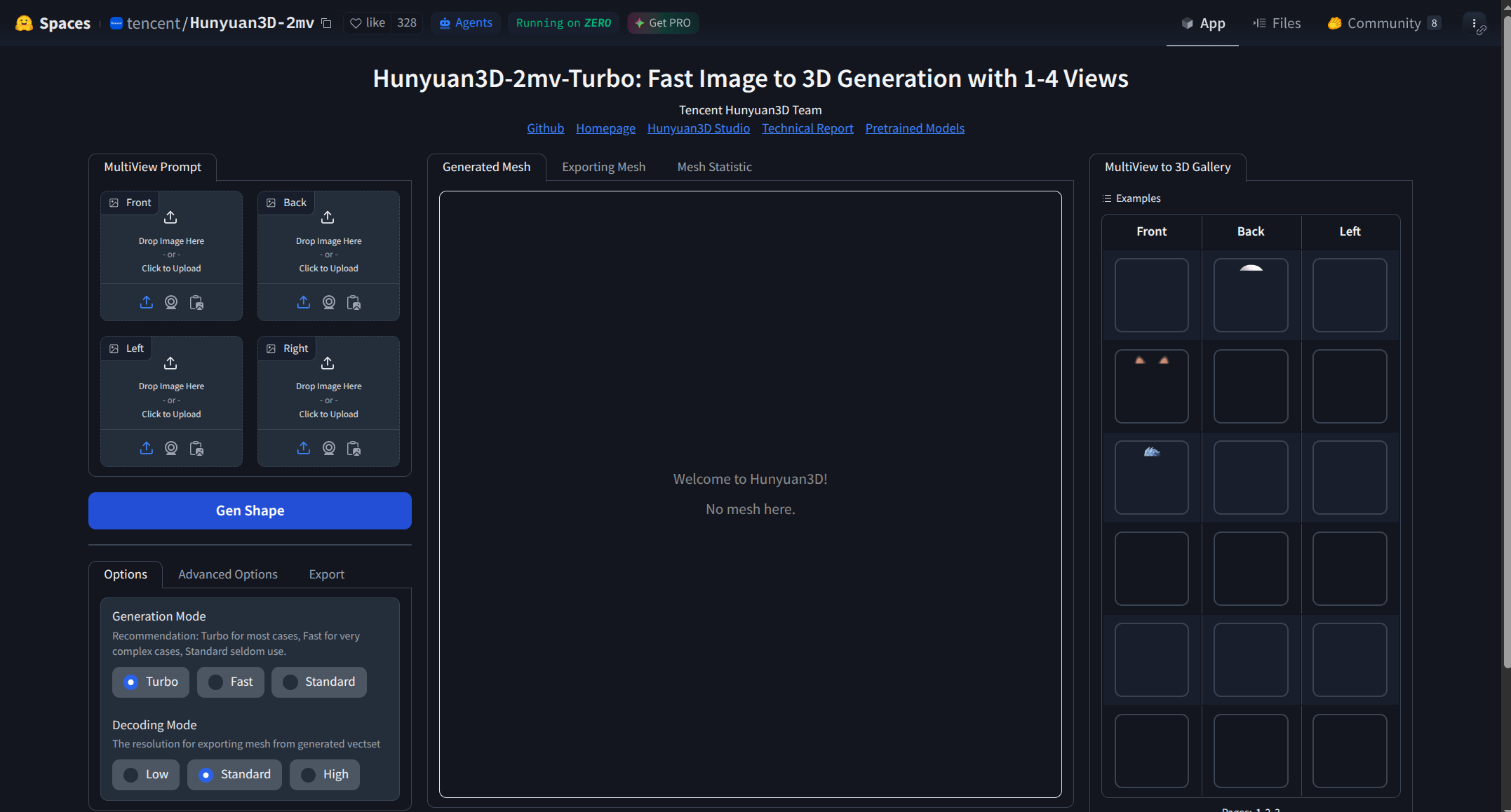This screenshot has width=1511, height=812.
Task: Click the clipboard paste icon under Right image
Action: click(x=354, y=448)
